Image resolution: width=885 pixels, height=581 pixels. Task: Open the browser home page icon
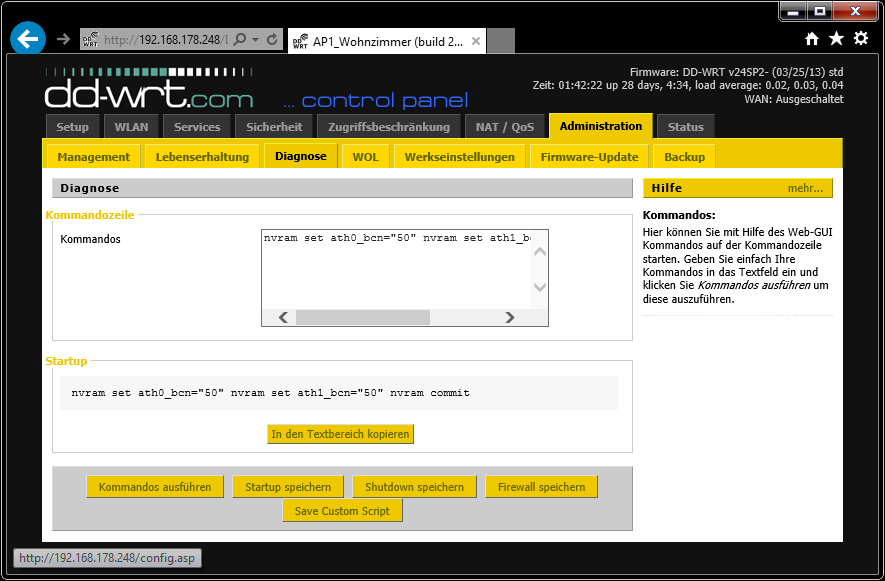coord(812,39)
